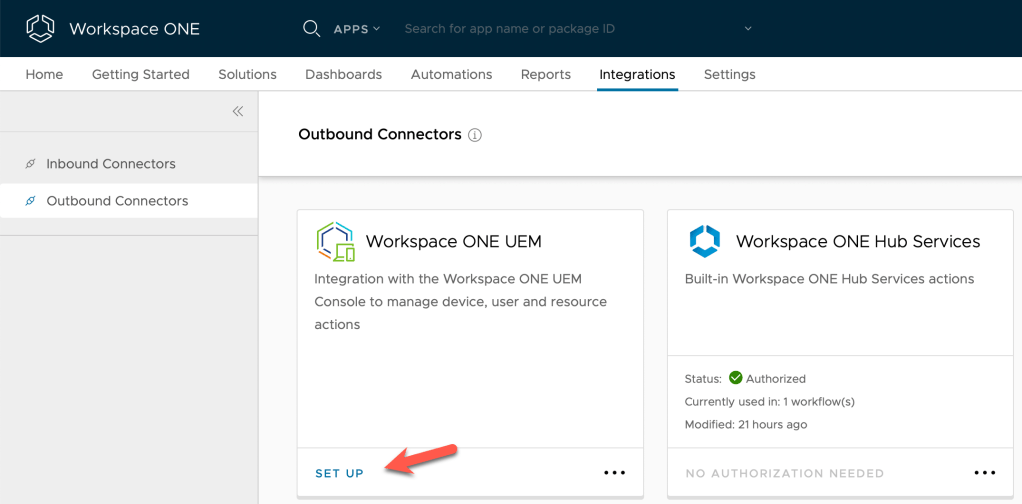The image size is (1022, 504).
Task: Select Outbound Connectors in the sidebar
Action: click(x=117, y=201)
